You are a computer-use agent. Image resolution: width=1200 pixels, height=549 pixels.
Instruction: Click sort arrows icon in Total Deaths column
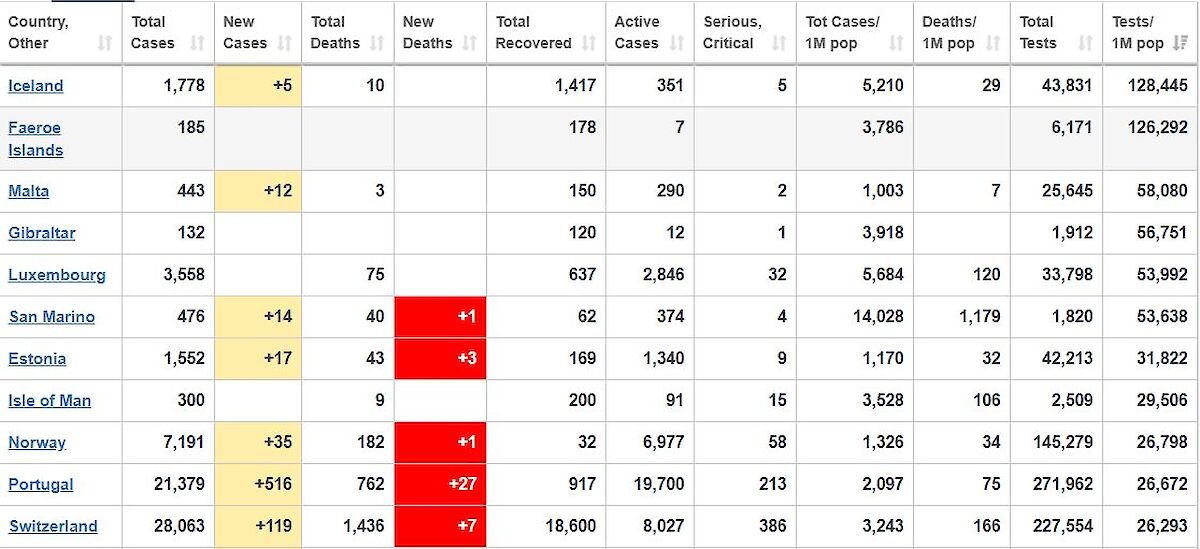[x=377, y=44]
